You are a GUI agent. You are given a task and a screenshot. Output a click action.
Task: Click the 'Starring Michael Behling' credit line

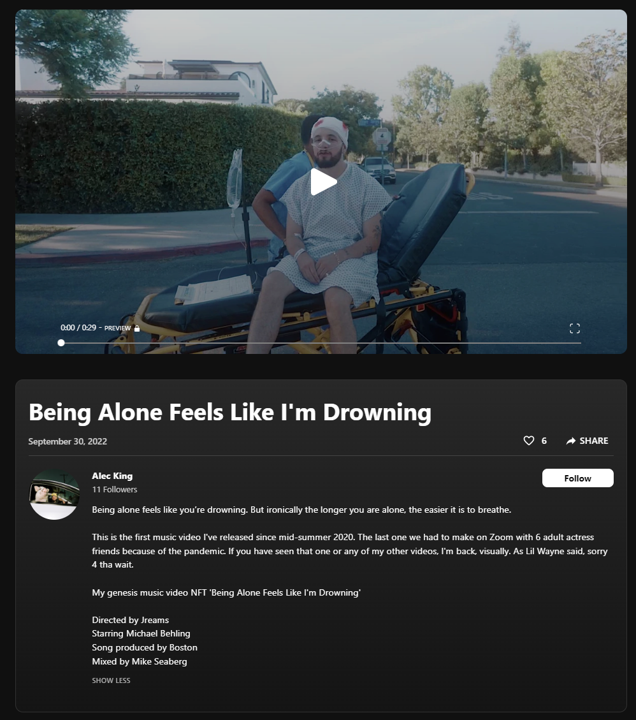[141, 634]
